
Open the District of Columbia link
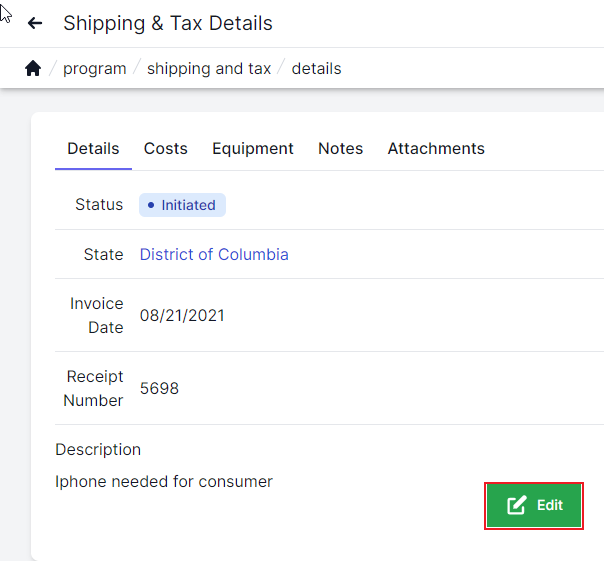[214, 255]
